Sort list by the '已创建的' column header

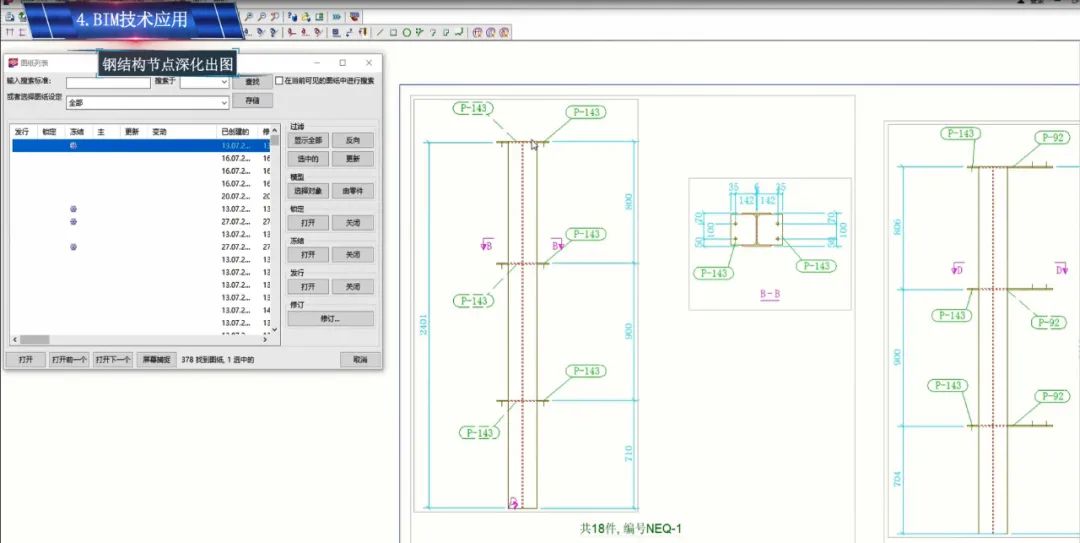[x=235, y=131]
